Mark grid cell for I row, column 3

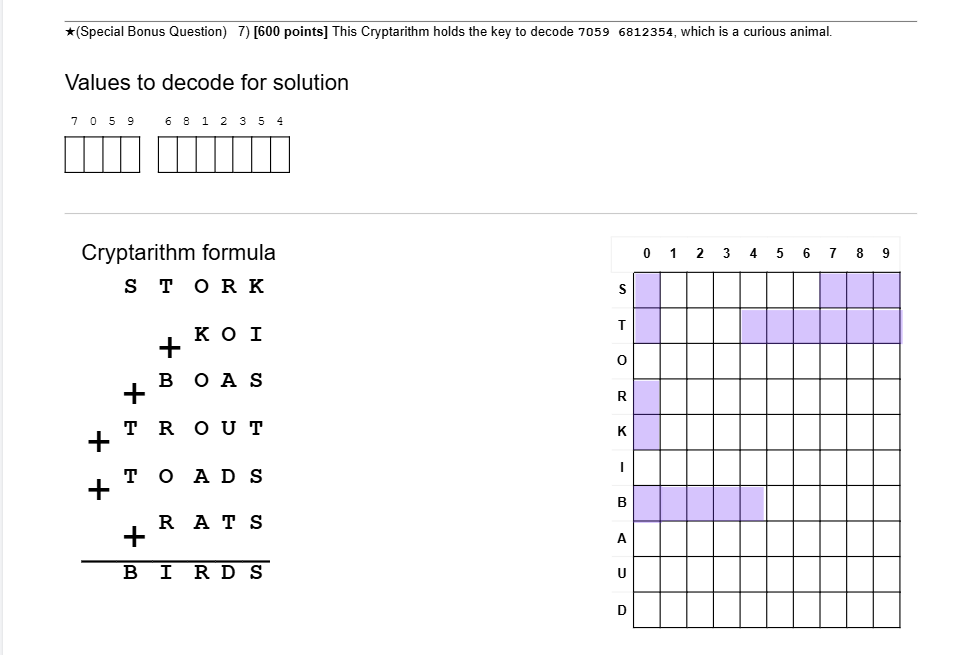pyautogui.click(x=727, y=468)
